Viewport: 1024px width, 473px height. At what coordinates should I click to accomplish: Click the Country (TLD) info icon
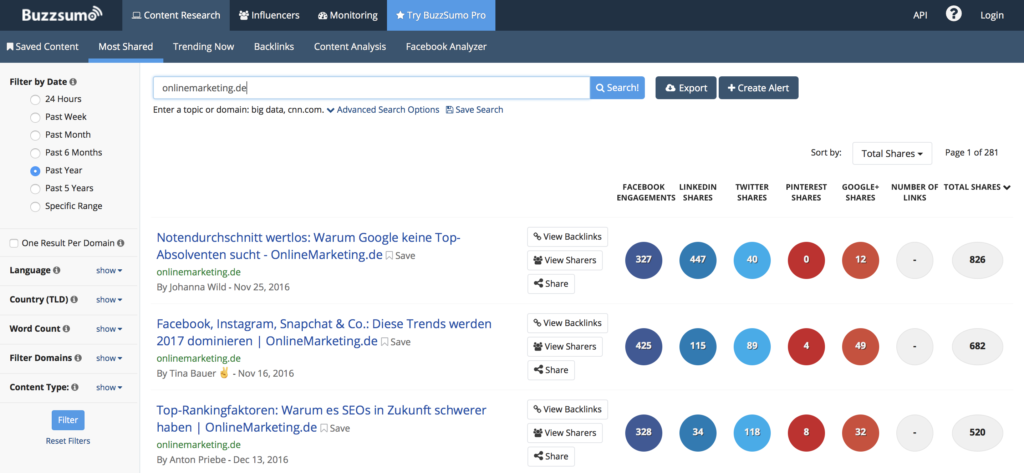click(x=74, y=300)
